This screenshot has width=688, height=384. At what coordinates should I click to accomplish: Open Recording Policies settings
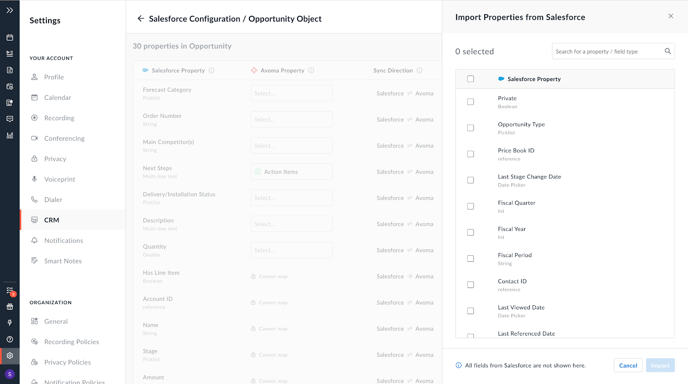pos(72,342)
